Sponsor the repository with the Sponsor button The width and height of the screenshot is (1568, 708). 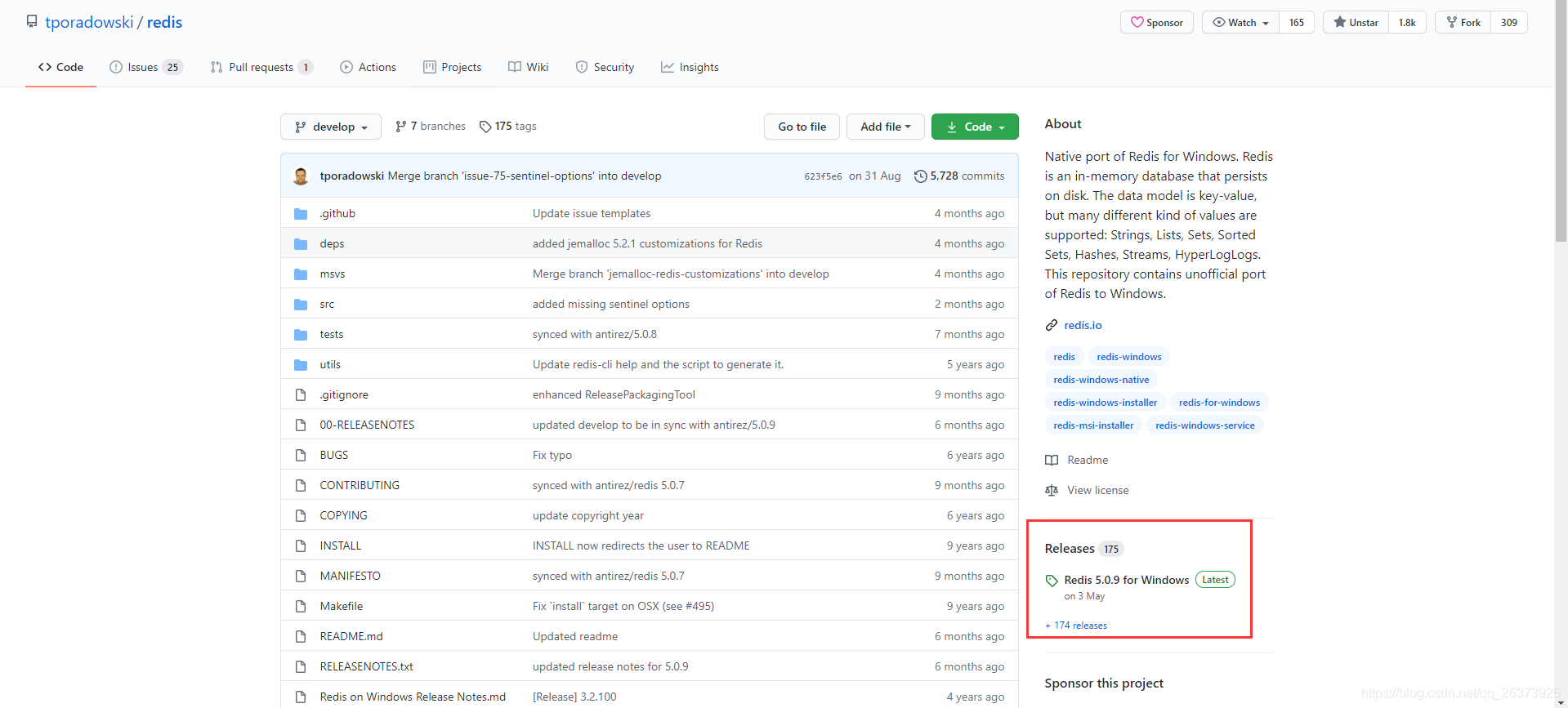[1157, 23]
